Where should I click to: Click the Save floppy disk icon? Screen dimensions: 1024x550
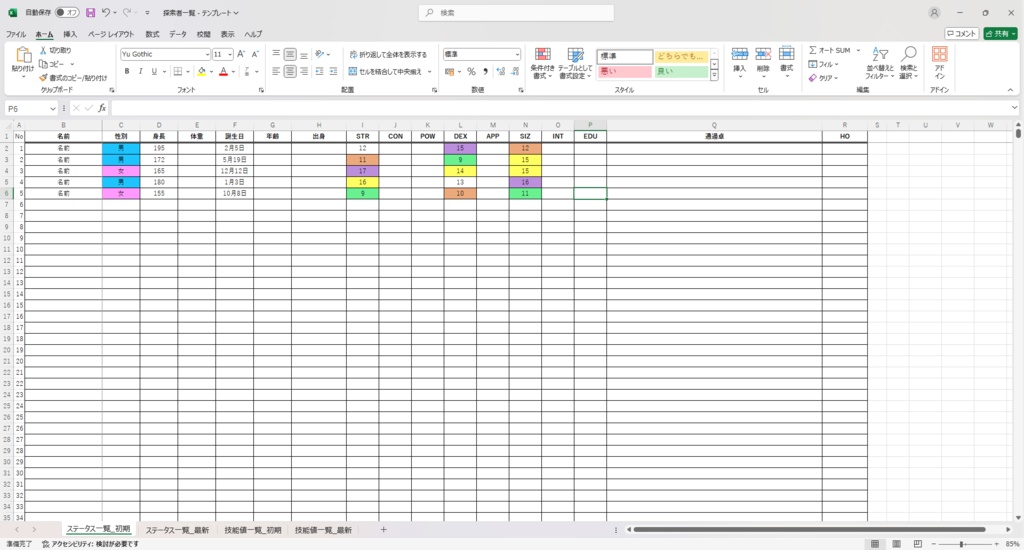[x=91, y=12]
